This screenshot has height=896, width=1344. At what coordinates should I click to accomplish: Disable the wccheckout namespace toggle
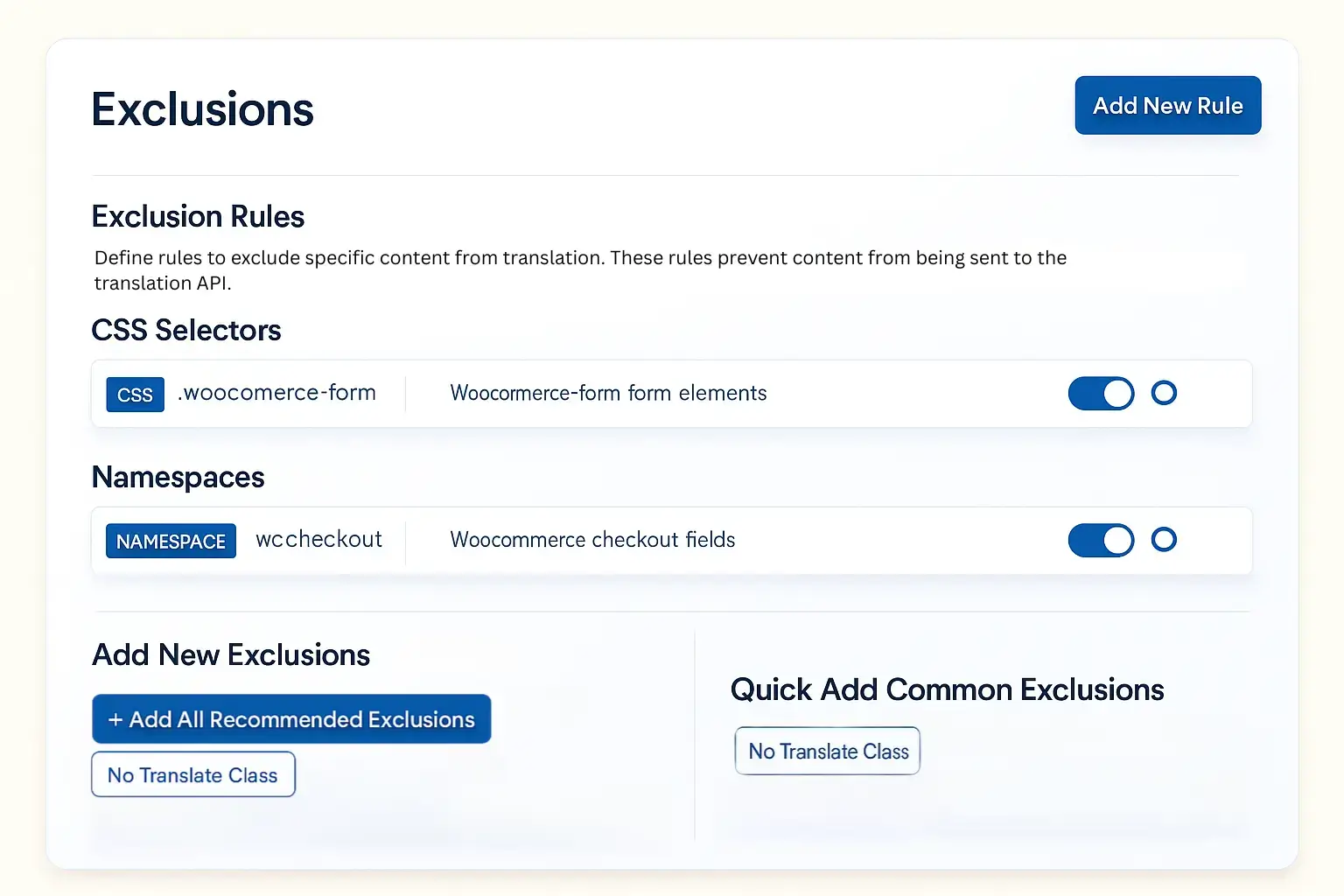pos(1101,540)
